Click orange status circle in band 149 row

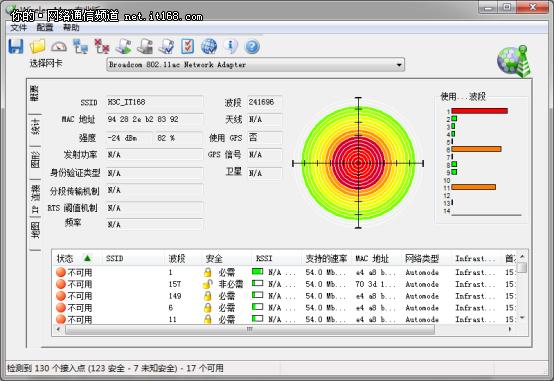pyautogui.click(x=61, y=296)
